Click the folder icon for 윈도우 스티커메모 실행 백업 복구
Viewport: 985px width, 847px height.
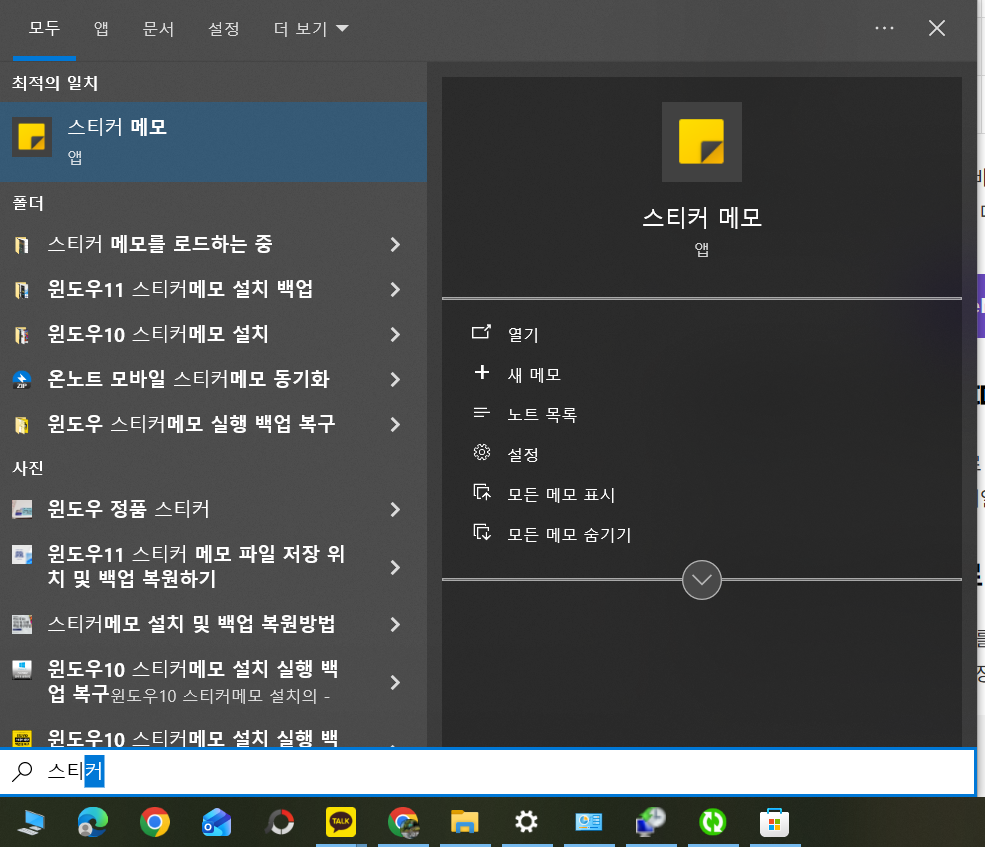pos(22,425)
